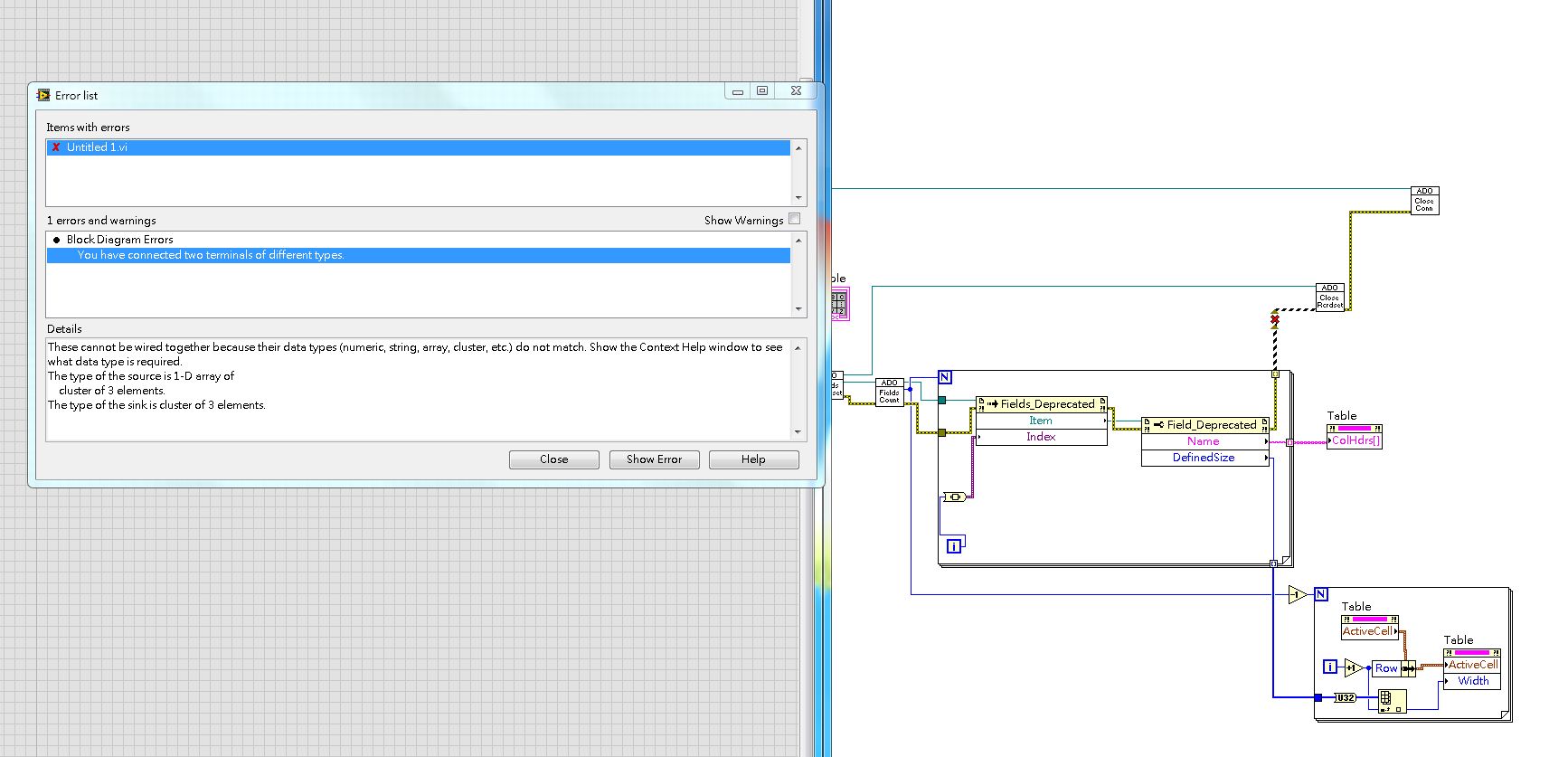
Task: Select the ADO Fields Count VI
Action: pyautogui.click(x=889, y=393)
